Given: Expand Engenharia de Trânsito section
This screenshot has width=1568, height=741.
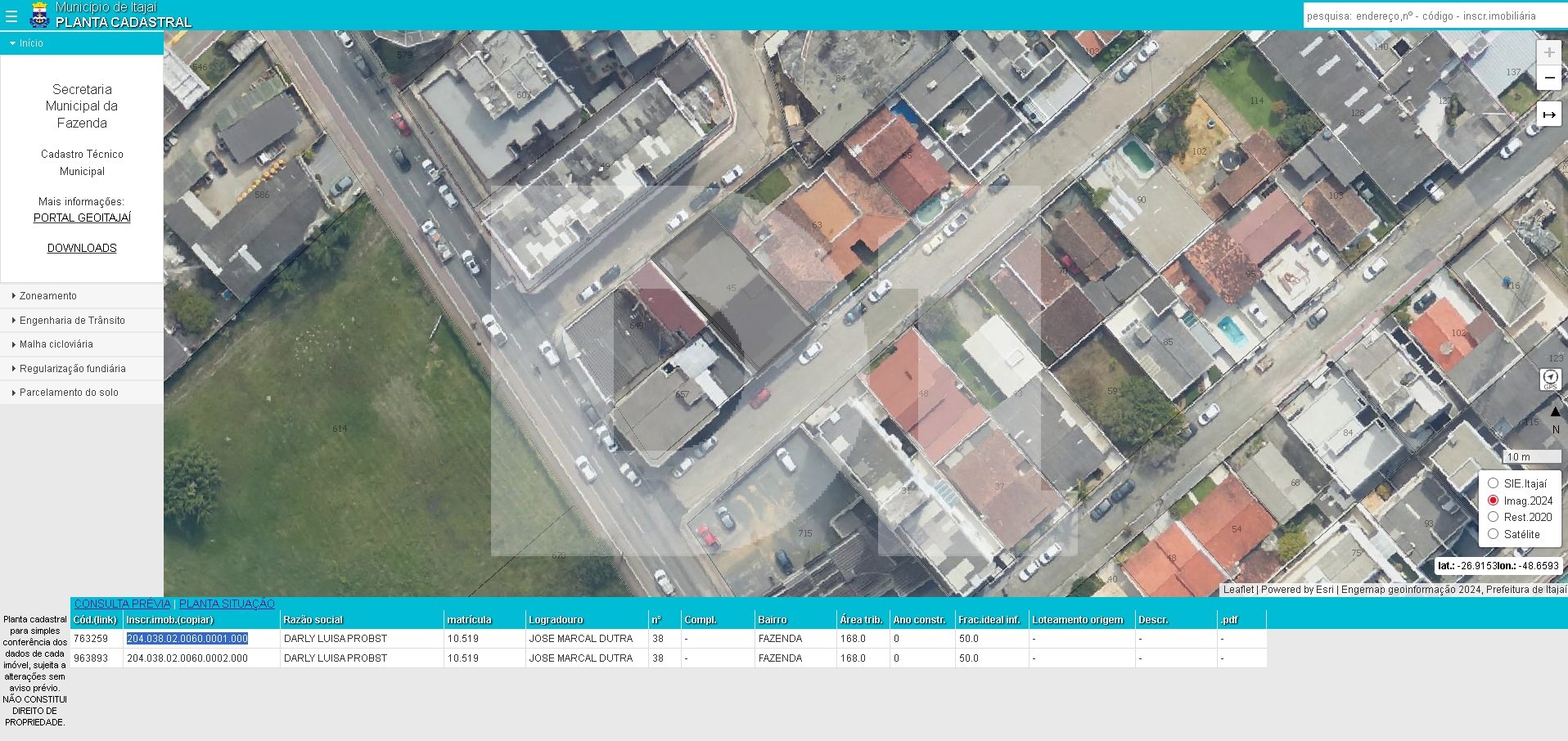Looking at the screenshot, I should coord(72,321).
